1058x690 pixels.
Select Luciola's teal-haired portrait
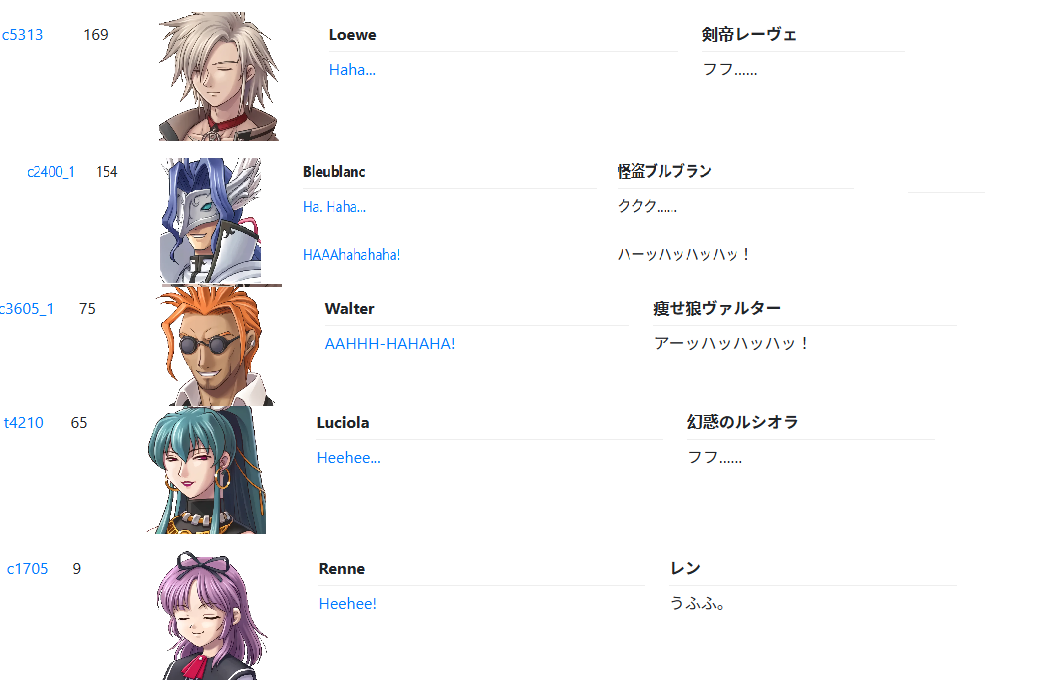[x=206, y=470]
